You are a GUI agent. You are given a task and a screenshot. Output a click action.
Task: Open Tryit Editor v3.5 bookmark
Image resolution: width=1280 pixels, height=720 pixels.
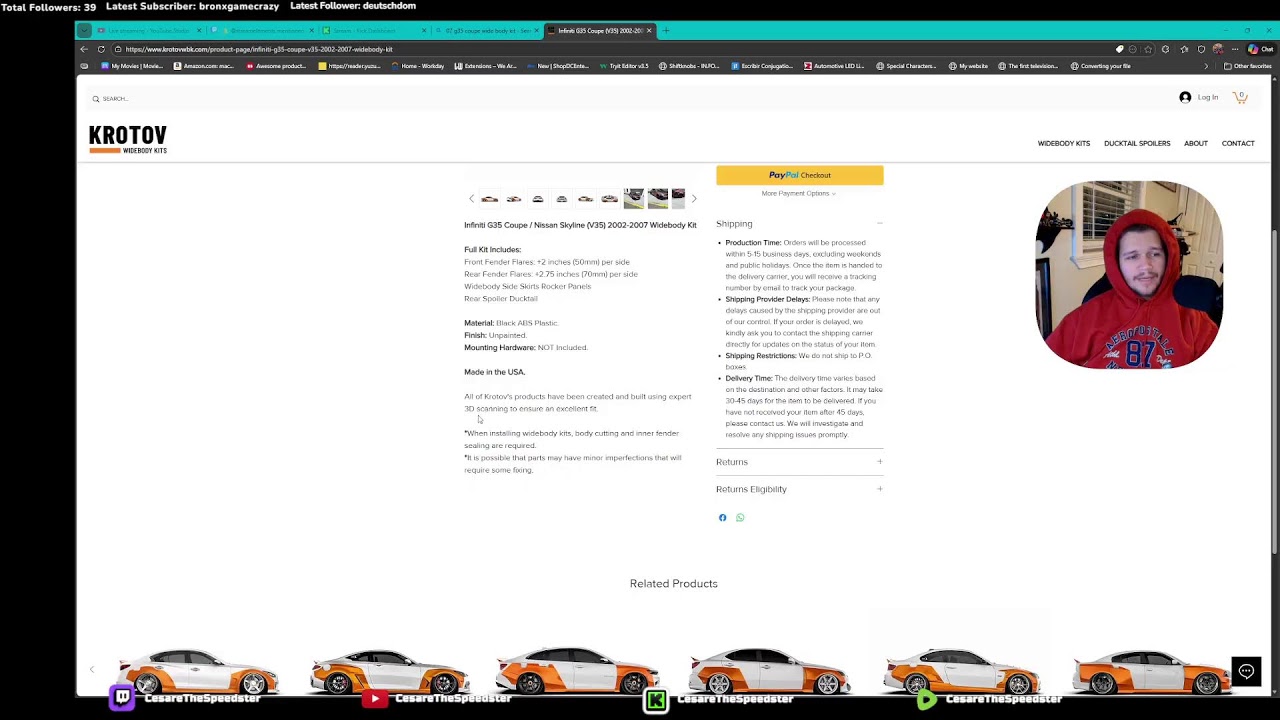pyautogui.click(x=624, y=66)
